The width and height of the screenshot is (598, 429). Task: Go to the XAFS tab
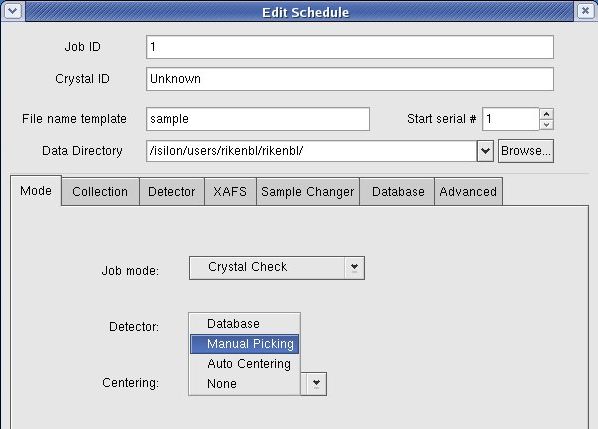tap(230, 191)
